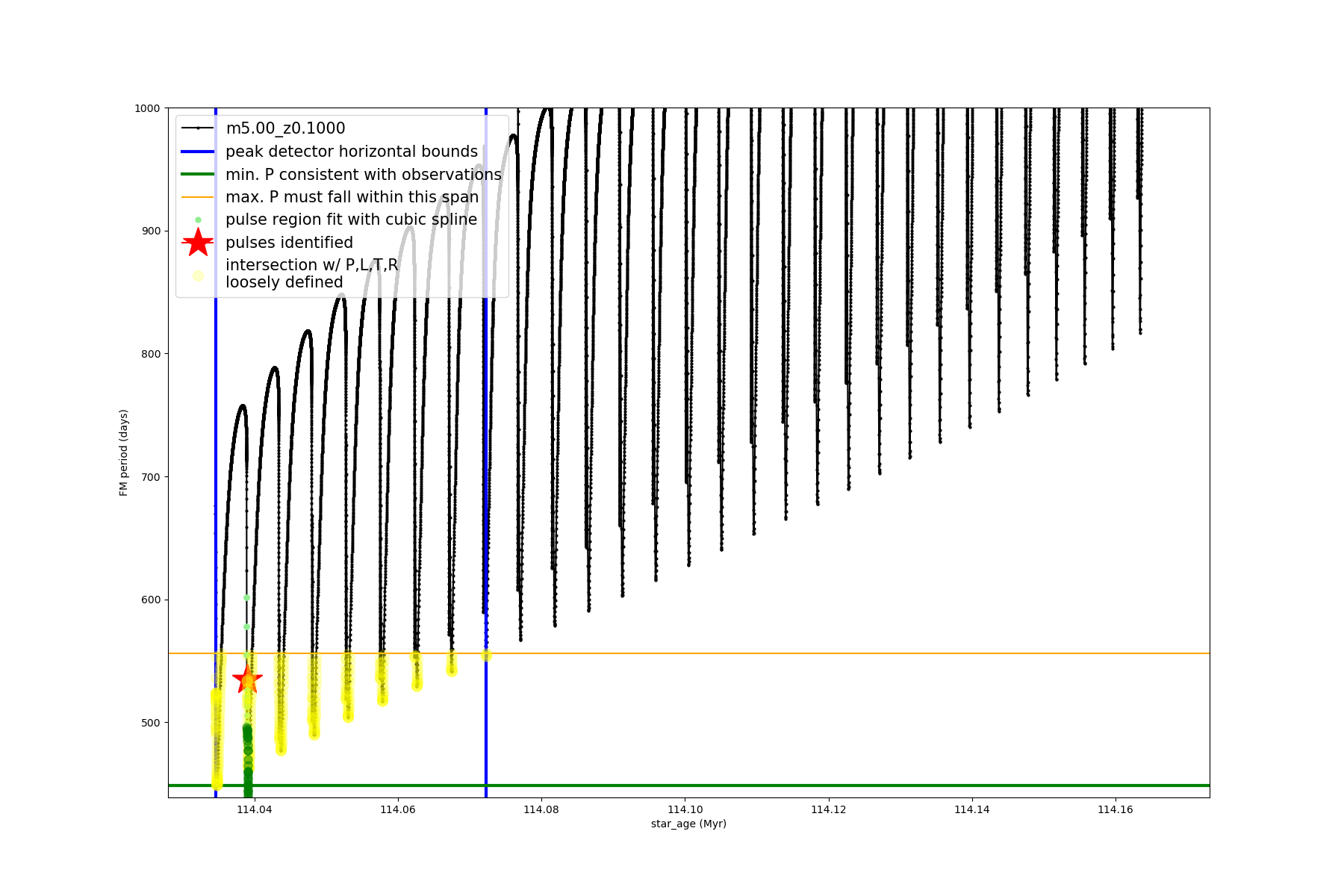The width and height of the screenshot is (1344, 896).
Task: Click the orange line swatch in legend
Action: coord(198,197)
